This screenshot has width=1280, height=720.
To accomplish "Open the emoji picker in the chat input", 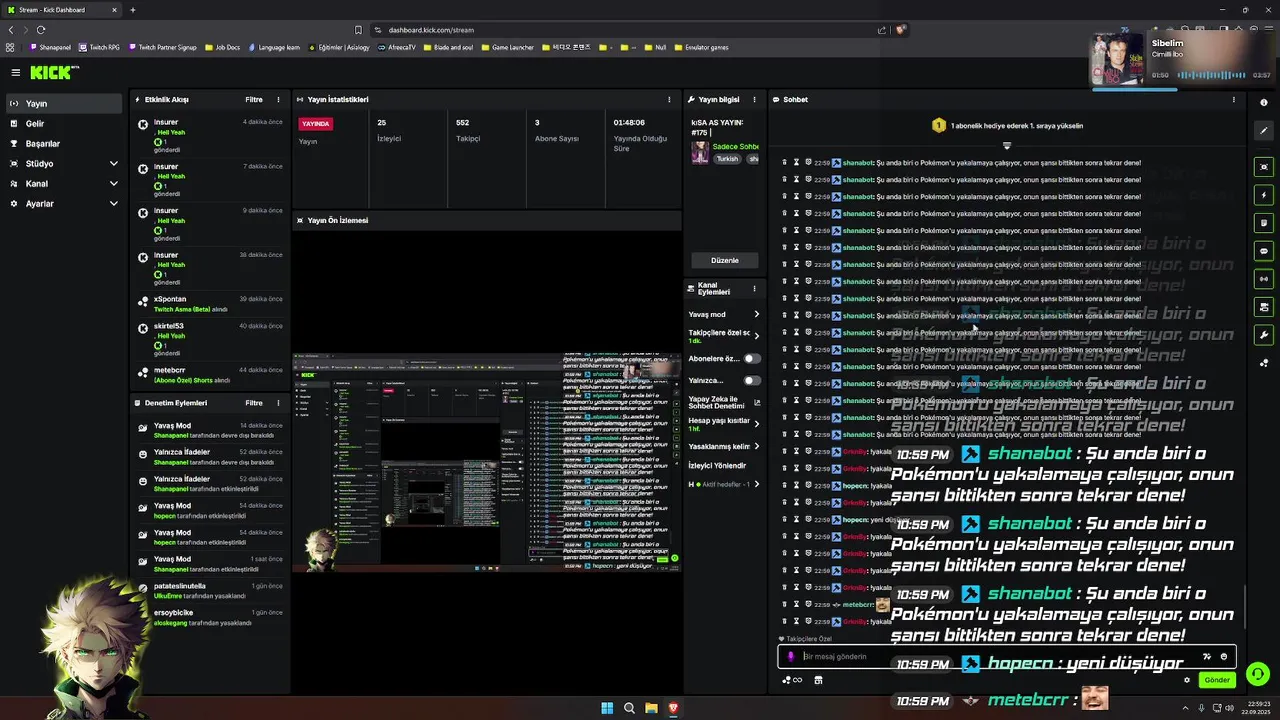I will tap(1224, 657).
